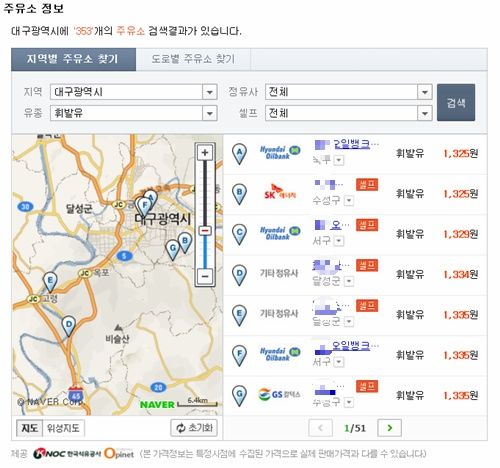This screenshot has height=468, width=500.
Task: Click the 달성군 label on the map
Action: [79, 209]
